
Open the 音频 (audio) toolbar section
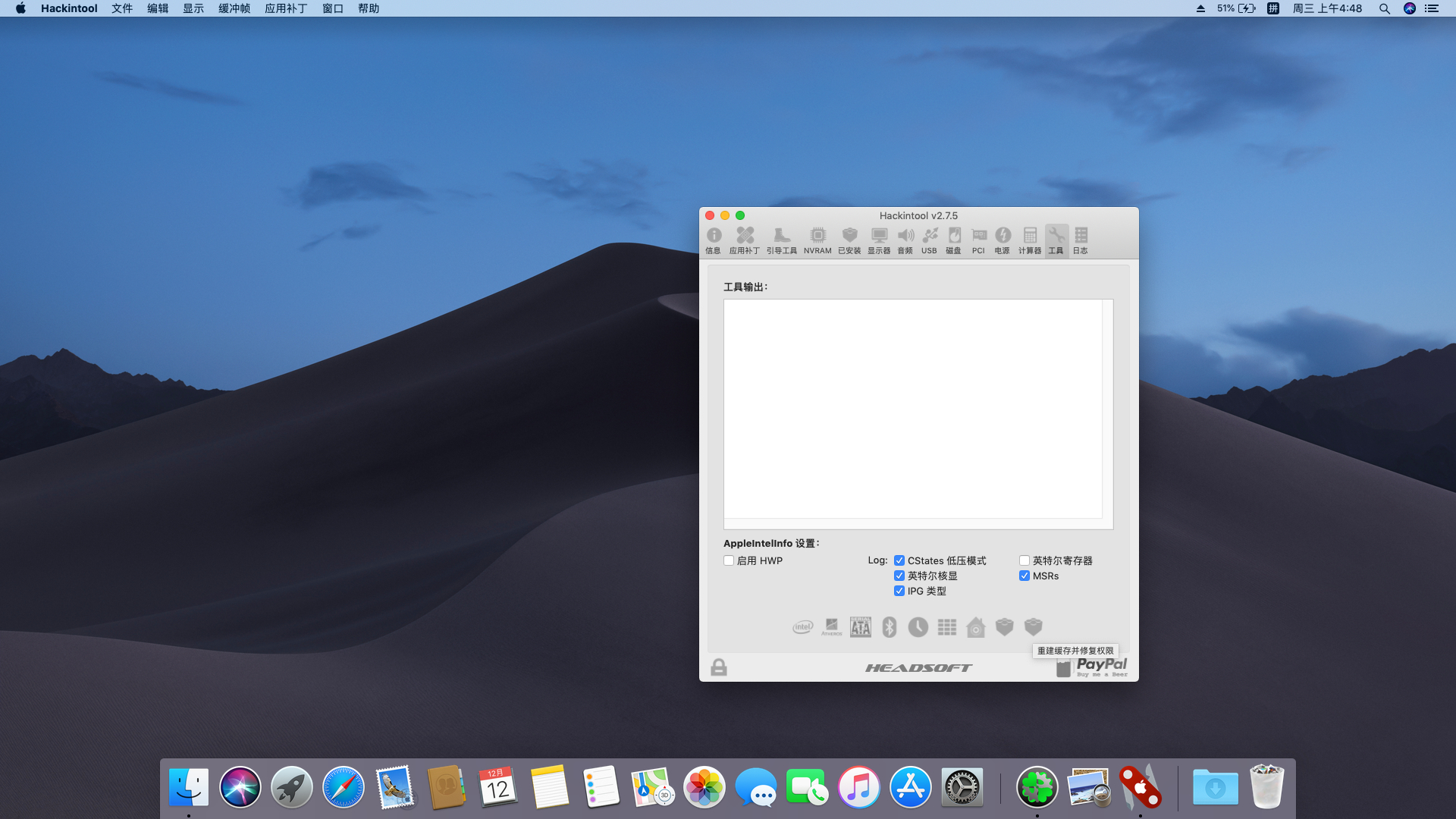[x=905, y=240]
